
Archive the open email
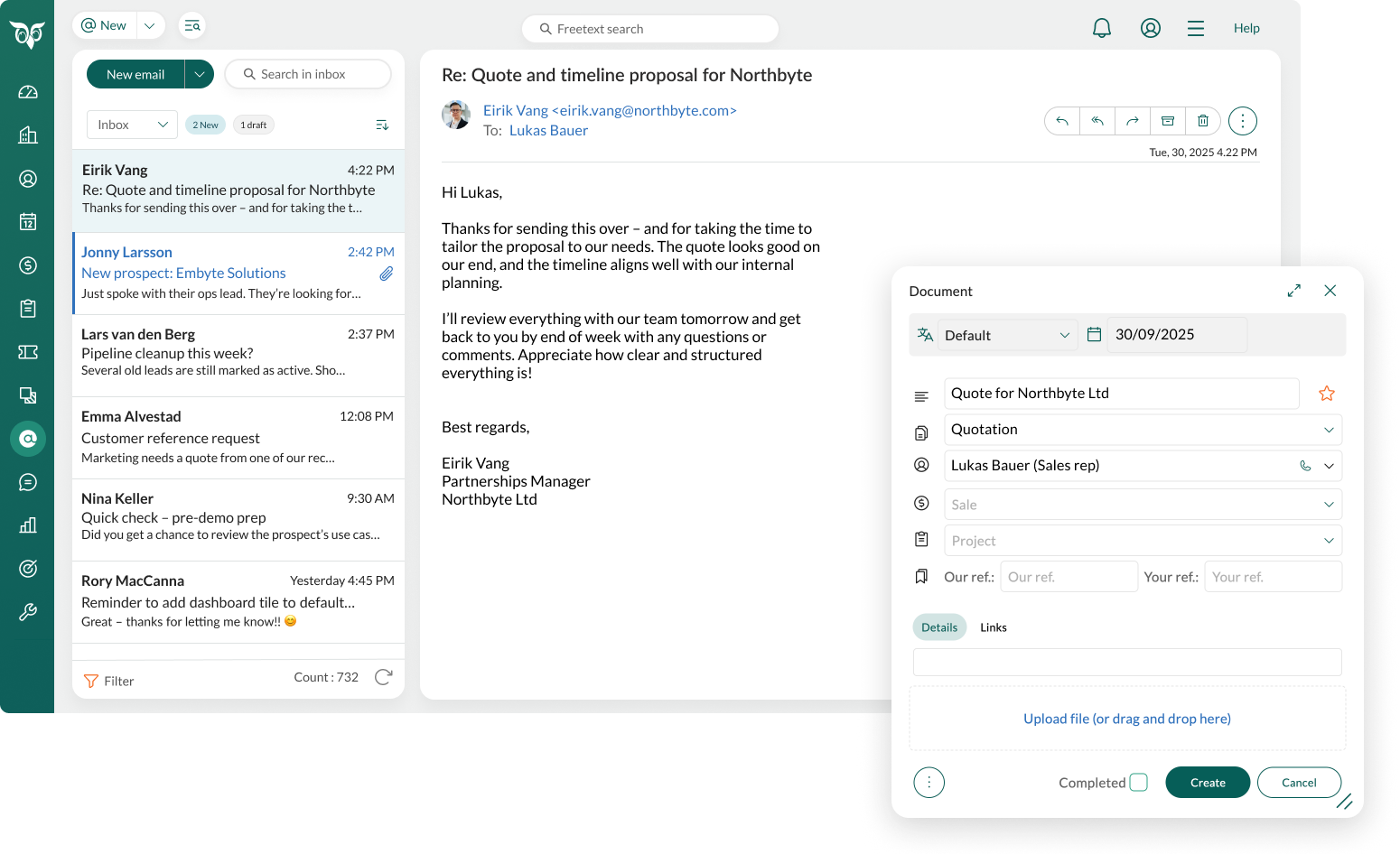(x=1168, y=121)
